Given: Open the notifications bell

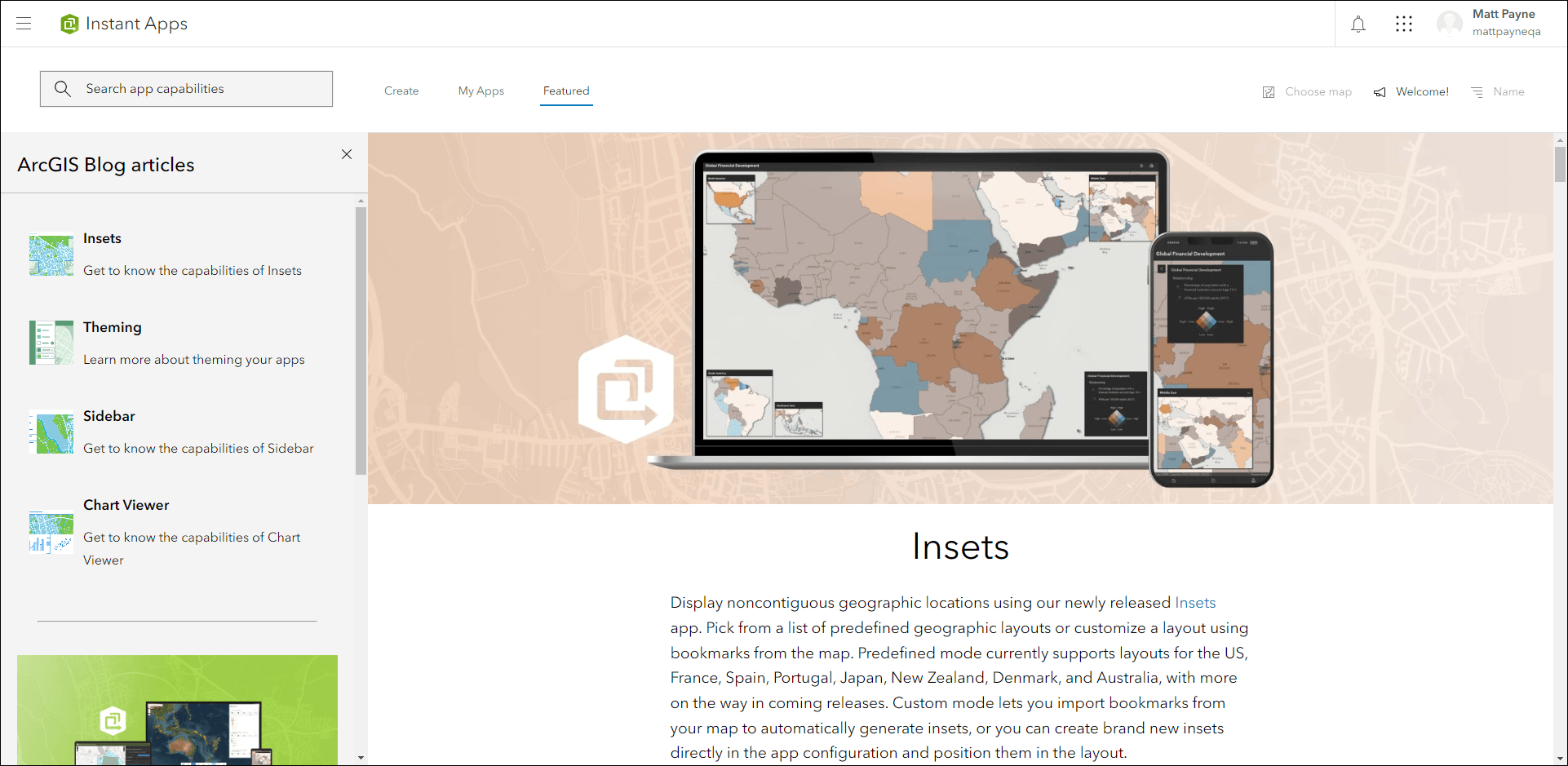Looking at the screenshot, I should 1358,24.
